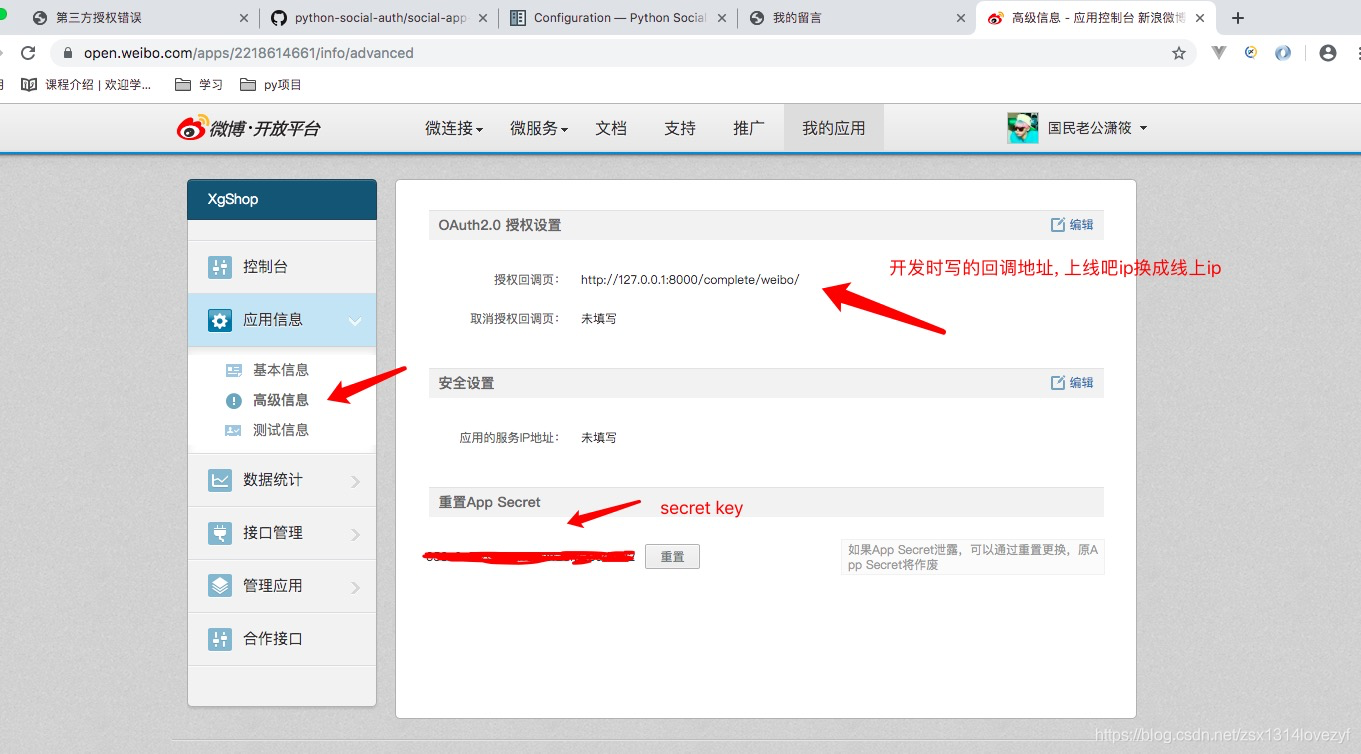
Task: Click 未填写 next to 应用的服务IP地址
Action: pos(599,438)
